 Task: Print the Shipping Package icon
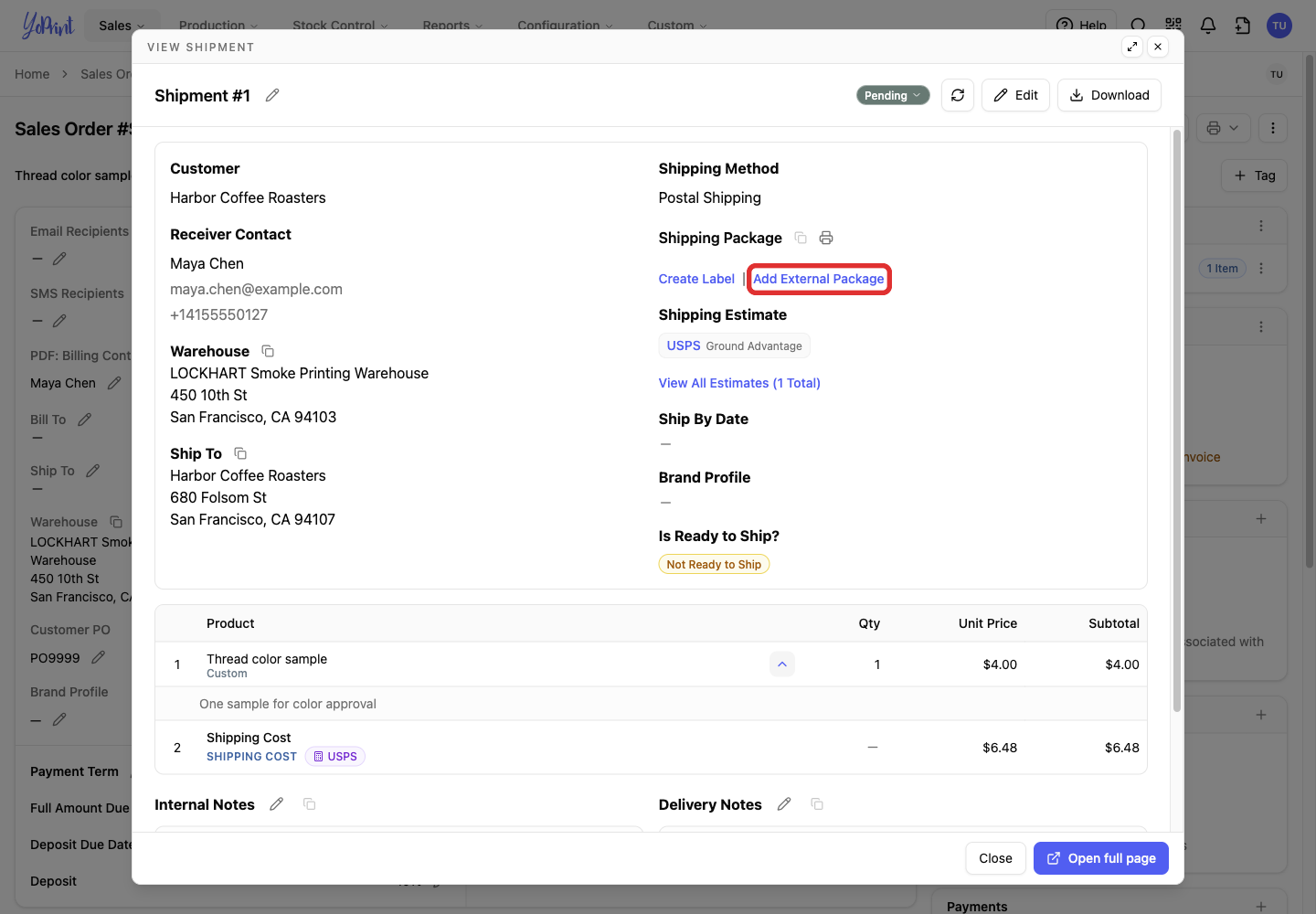point(826,238)
